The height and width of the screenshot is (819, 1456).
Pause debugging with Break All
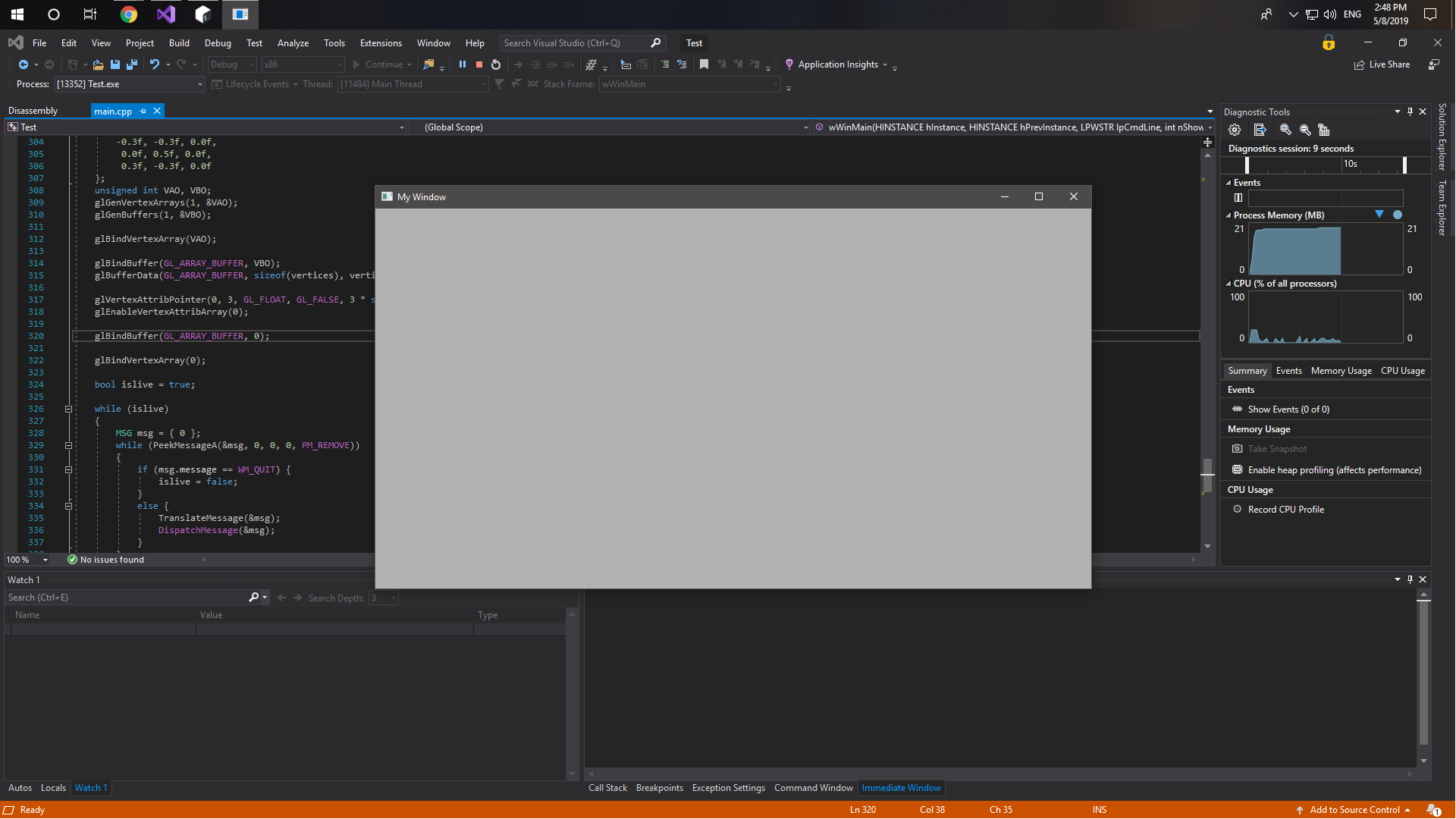(462, 64)
